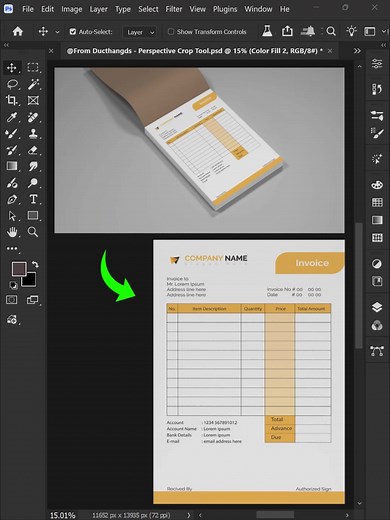The width and height of the screenshot is (390, 520).
Task: Select the Gradient tool
Action: click(12, 166)
